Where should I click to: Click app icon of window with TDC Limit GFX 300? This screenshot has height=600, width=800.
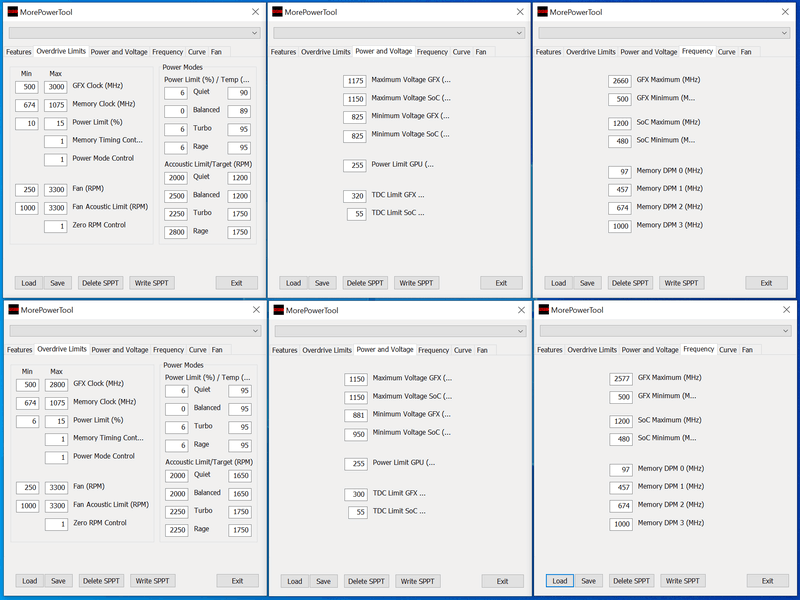coord(279,310)
